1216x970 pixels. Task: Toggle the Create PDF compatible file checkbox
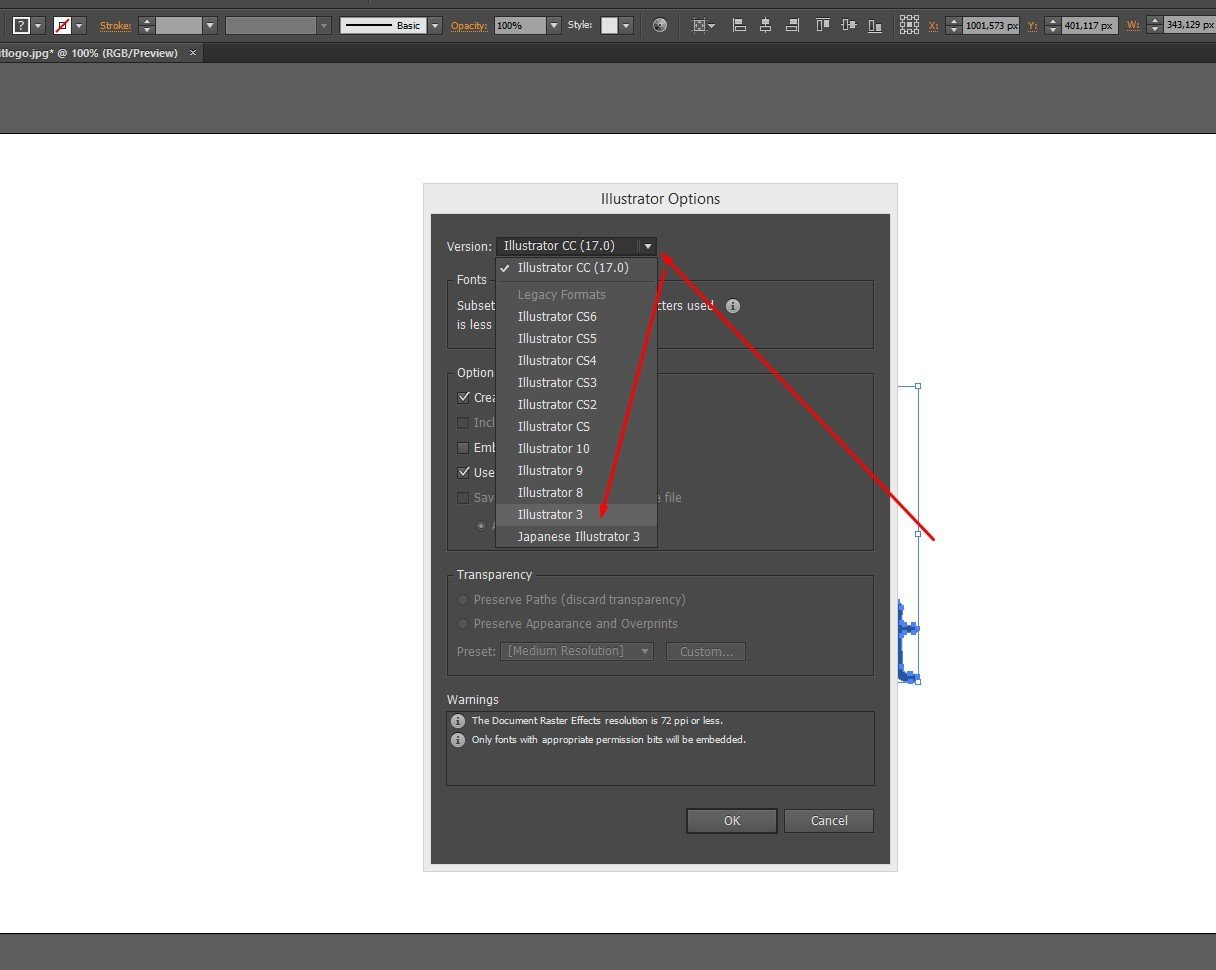pos(463,397)
